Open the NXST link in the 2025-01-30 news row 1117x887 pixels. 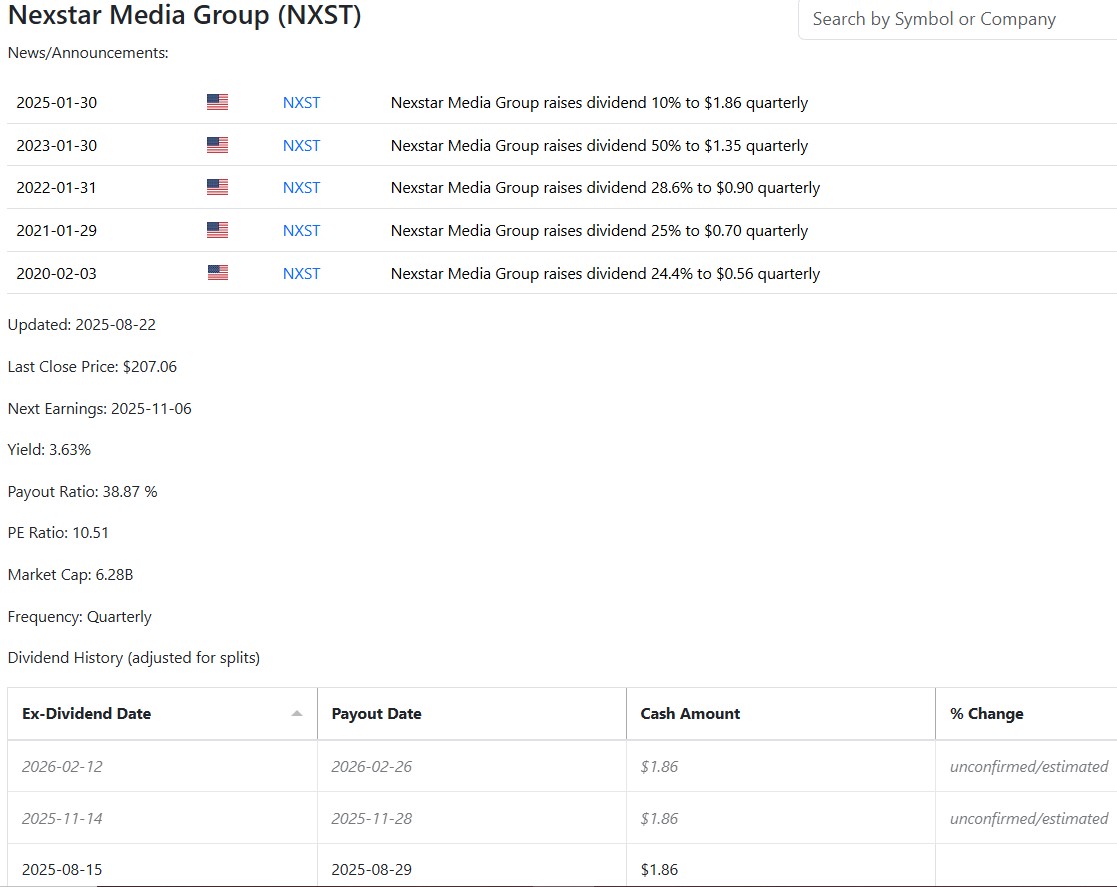click(x=301, y=103)
